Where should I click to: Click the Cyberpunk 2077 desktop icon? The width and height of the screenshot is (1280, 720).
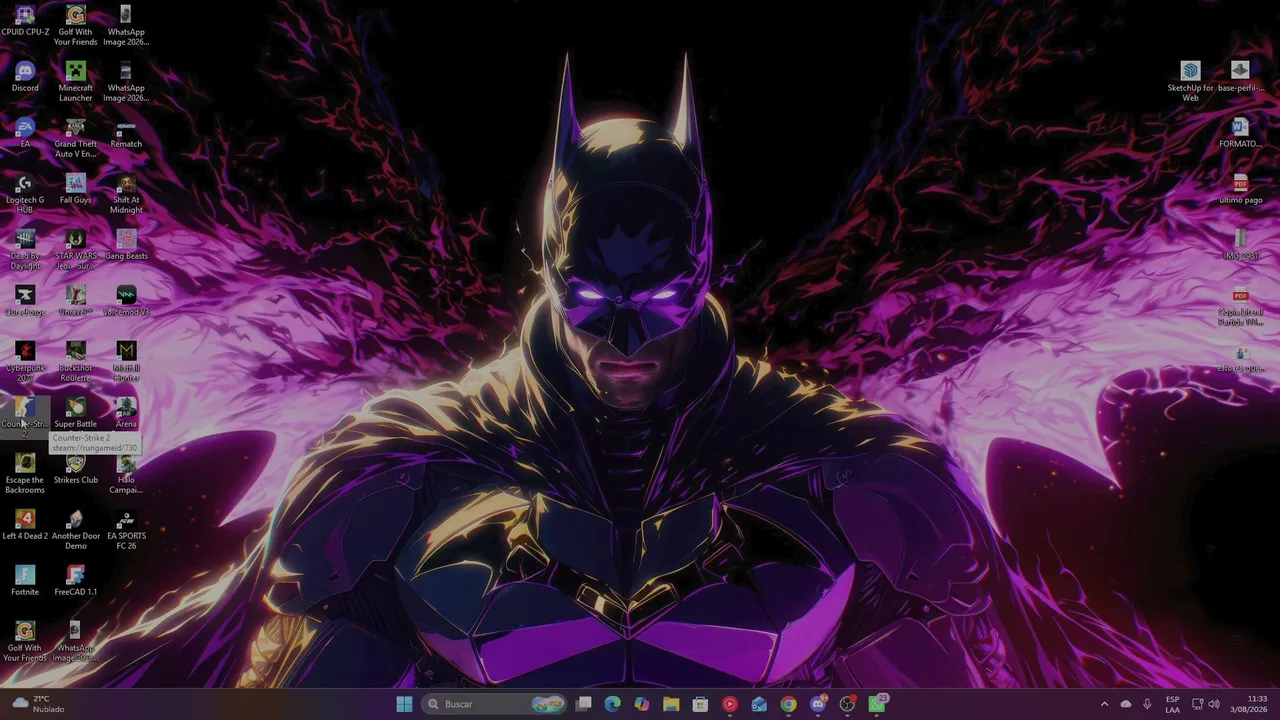pyautogui.click(x=25, y=362)
